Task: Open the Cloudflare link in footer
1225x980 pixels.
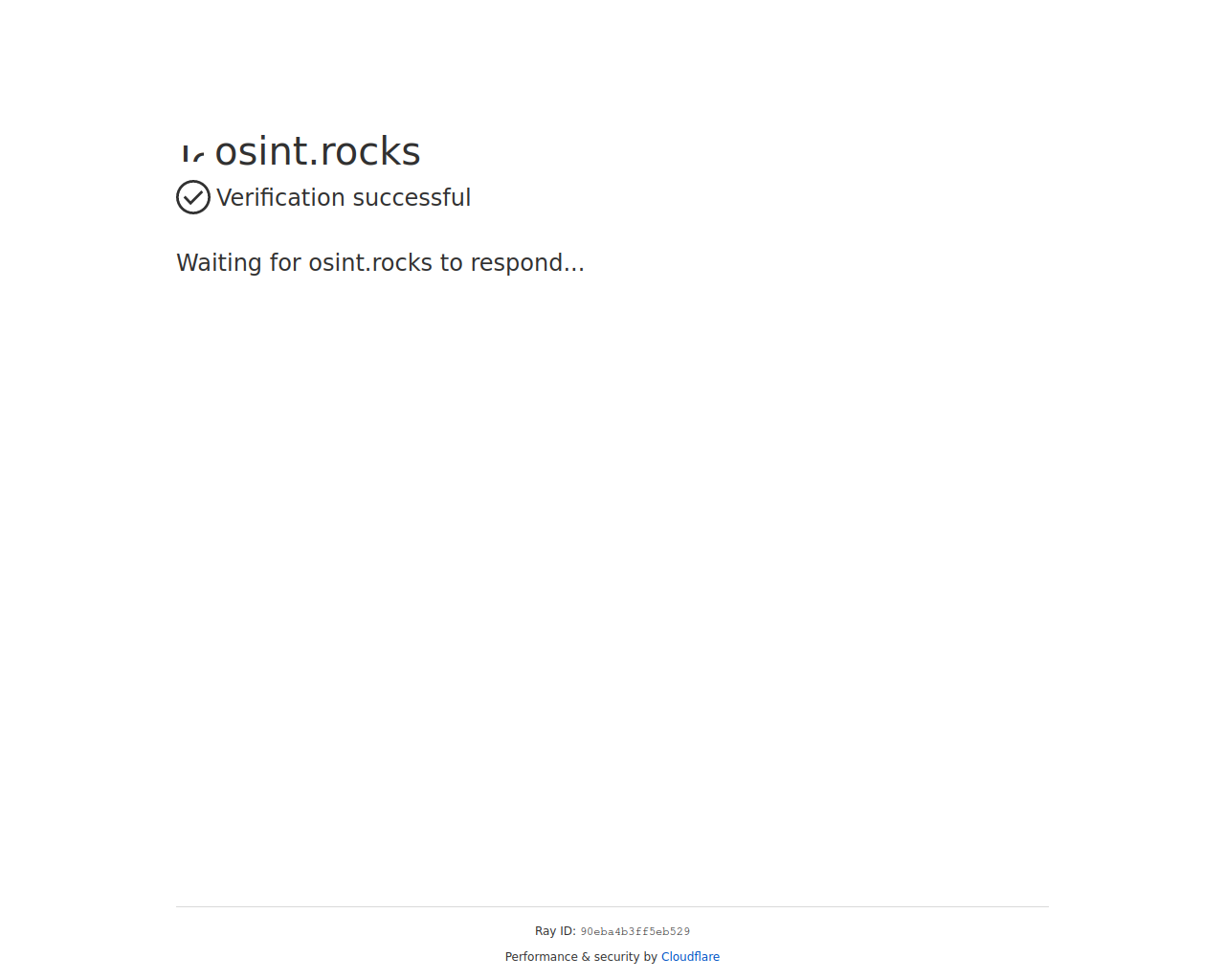Action: (x=690, y=957)
